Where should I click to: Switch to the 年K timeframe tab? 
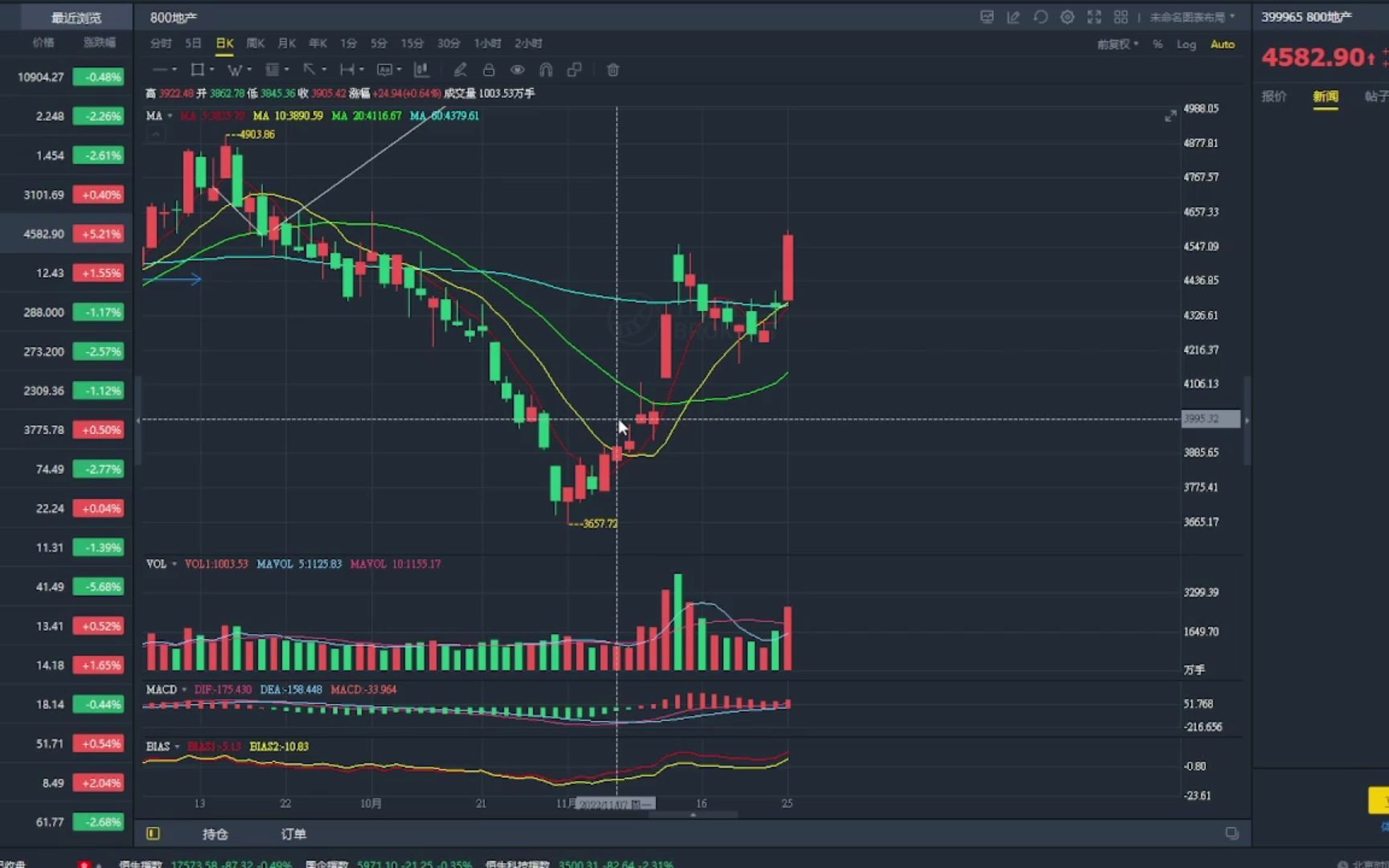tap(318, 43)
